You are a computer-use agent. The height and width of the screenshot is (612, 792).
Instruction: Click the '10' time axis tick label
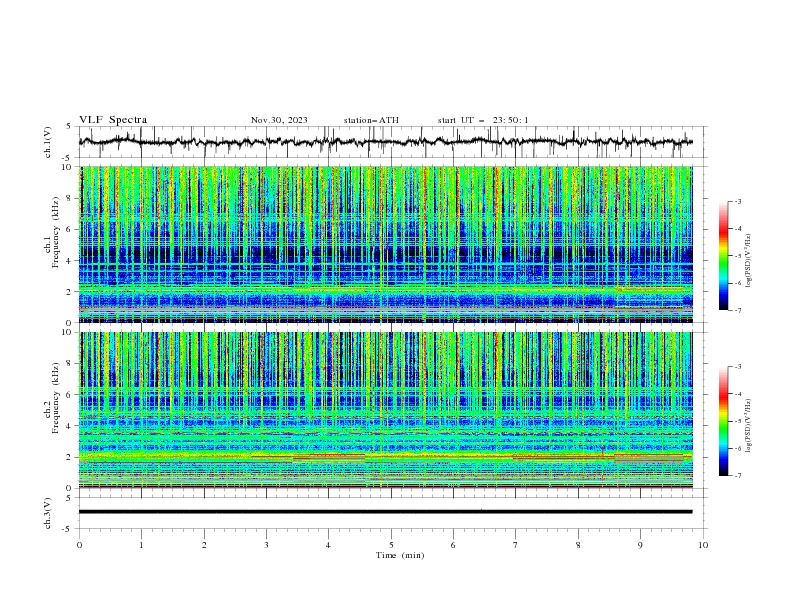coord(703,545)
